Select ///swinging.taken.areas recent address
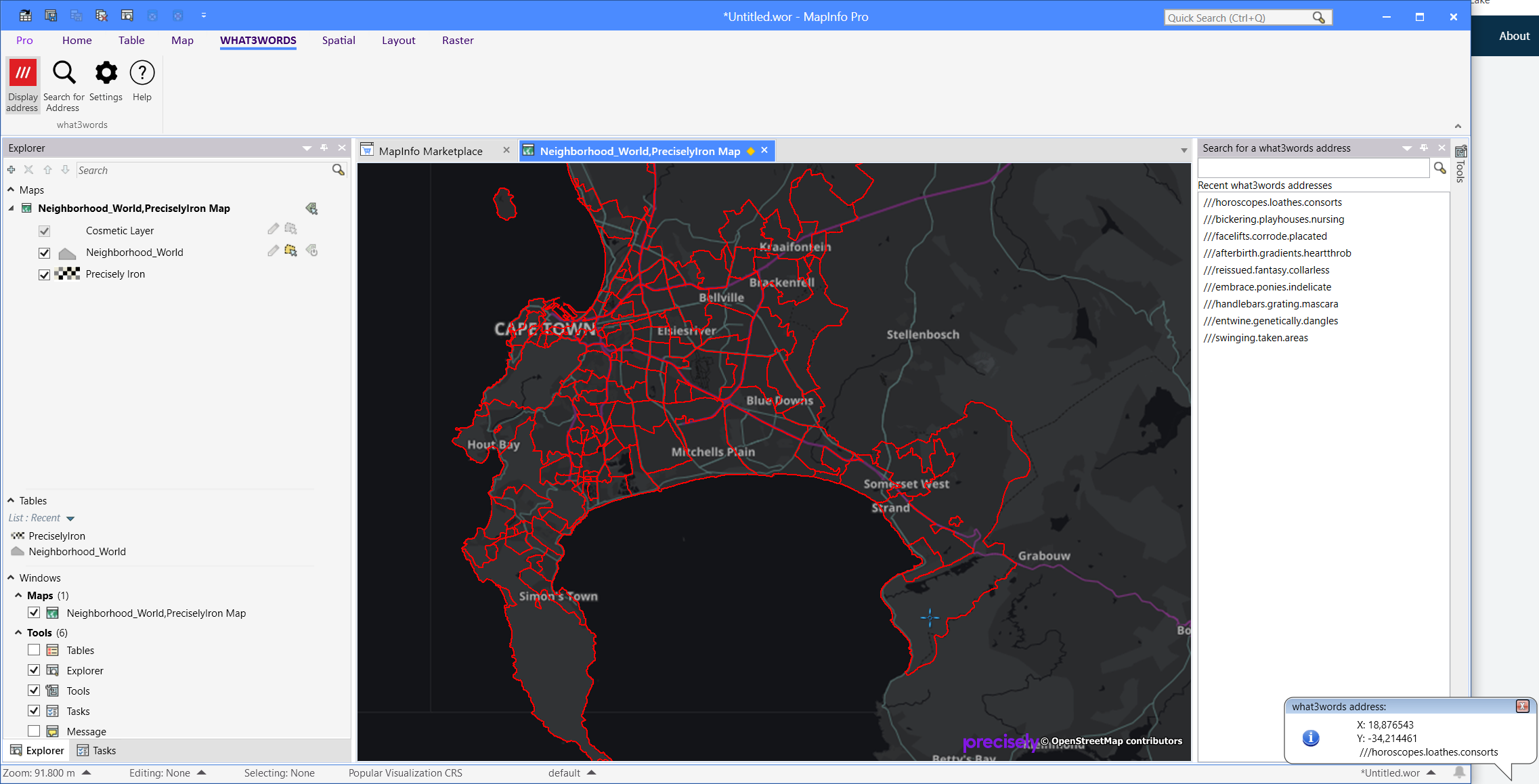The image size is (1539, 784). [x=1255, y=338]
